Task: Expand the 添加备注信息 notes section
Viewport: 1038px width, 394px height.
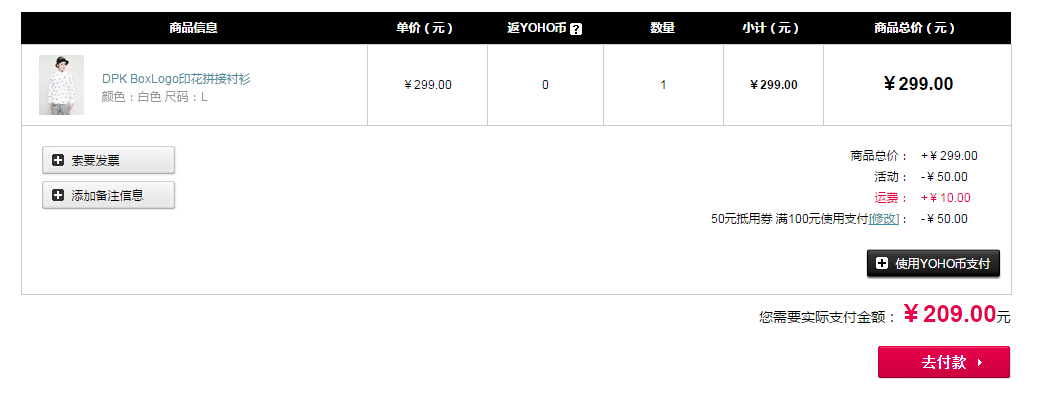Action: 109,195
